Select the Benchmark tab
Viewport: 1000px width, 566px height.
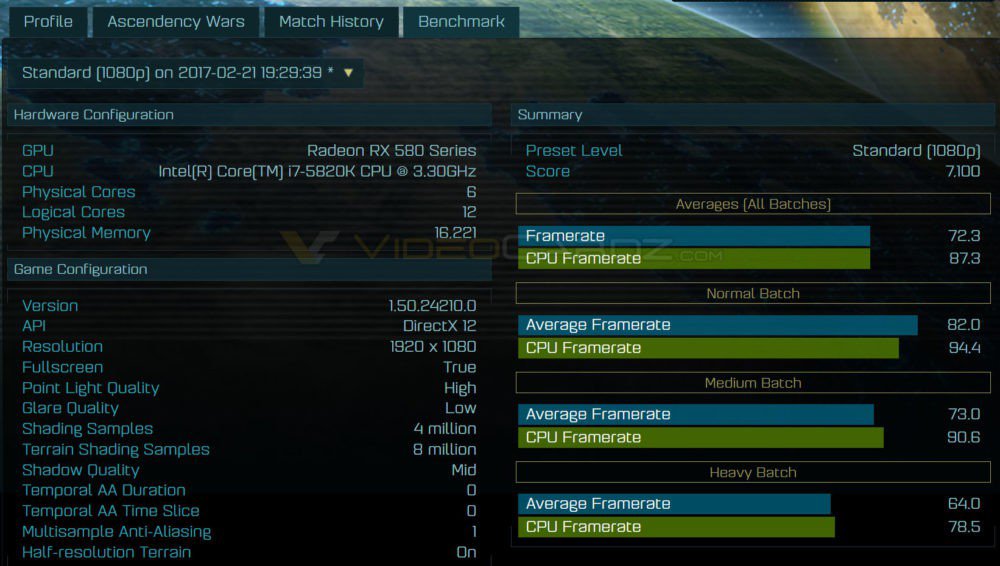coord(461,21)
